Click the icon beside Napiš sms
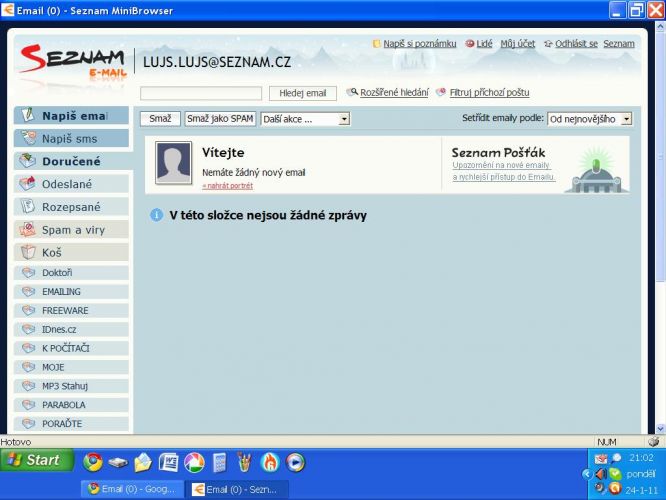The height and width of the screenshot is (500, 666). (x=28, y=138)
